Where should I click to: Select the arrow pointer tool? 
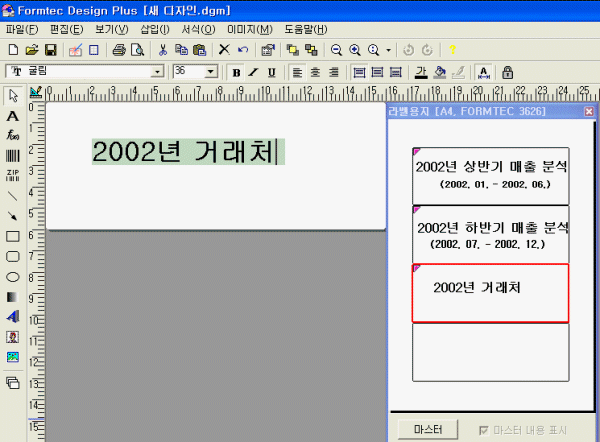point(13,96)
